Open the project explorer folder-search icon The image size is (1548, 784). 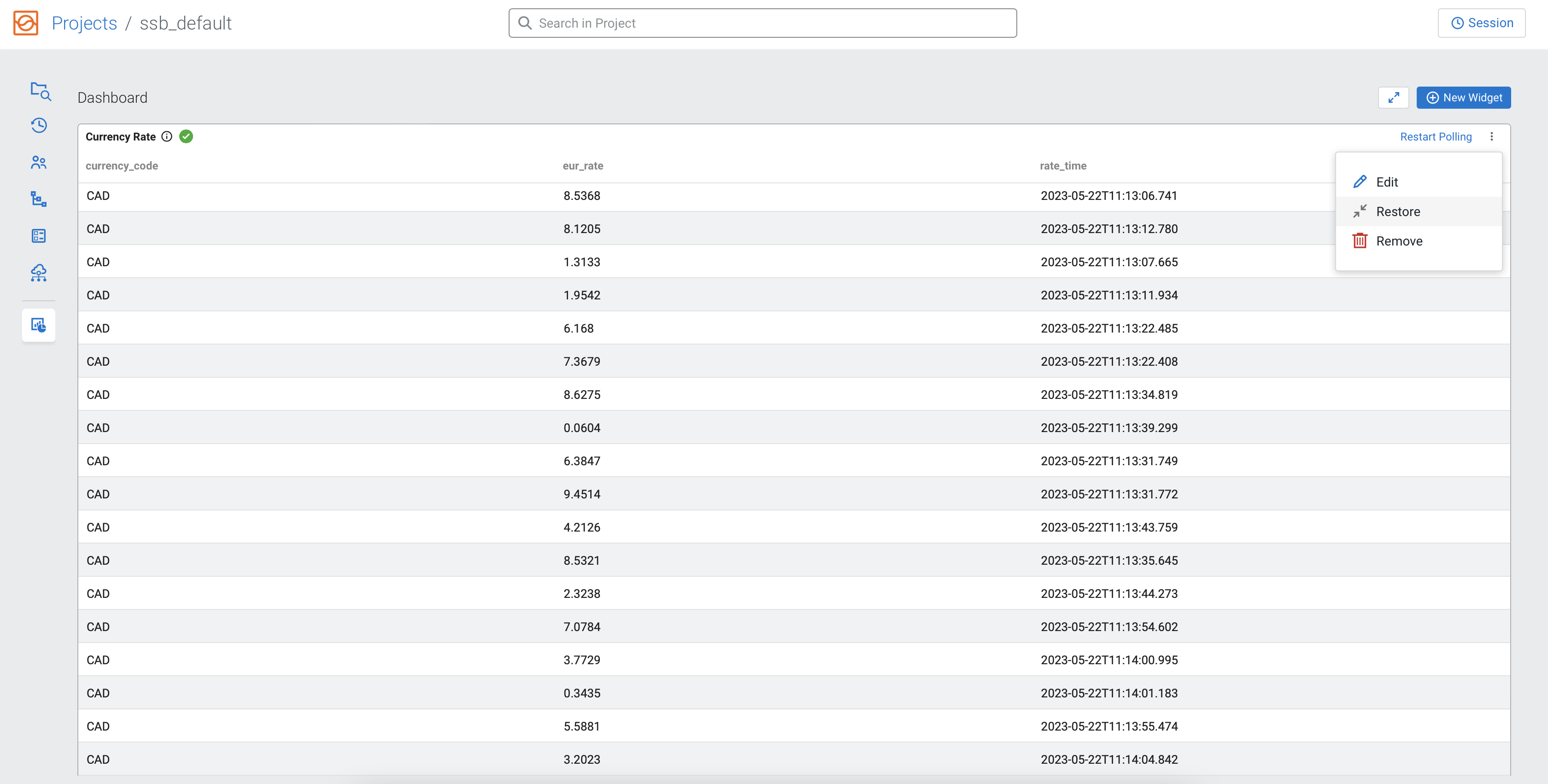pos(40,91)
